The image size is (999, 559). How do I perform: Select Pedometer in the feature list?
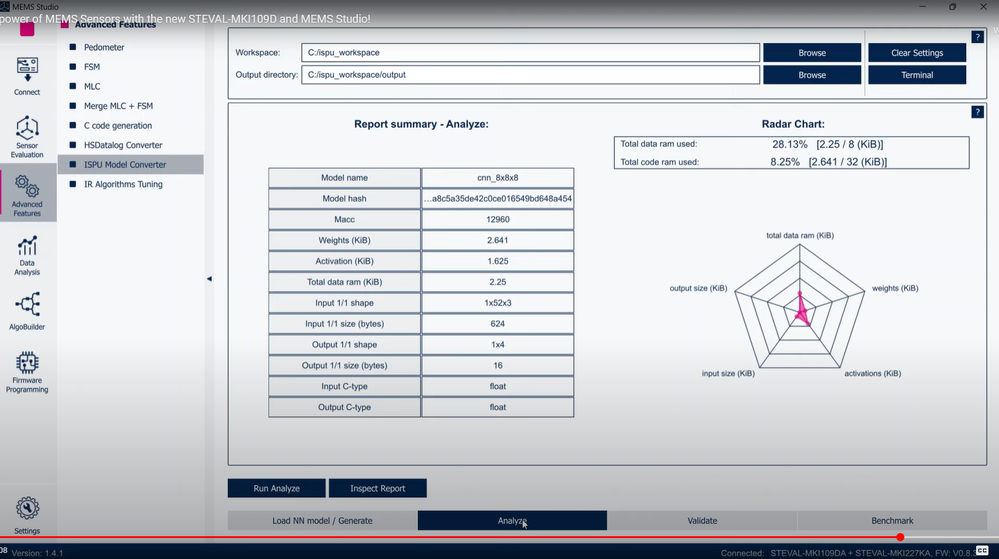(104, 47)
